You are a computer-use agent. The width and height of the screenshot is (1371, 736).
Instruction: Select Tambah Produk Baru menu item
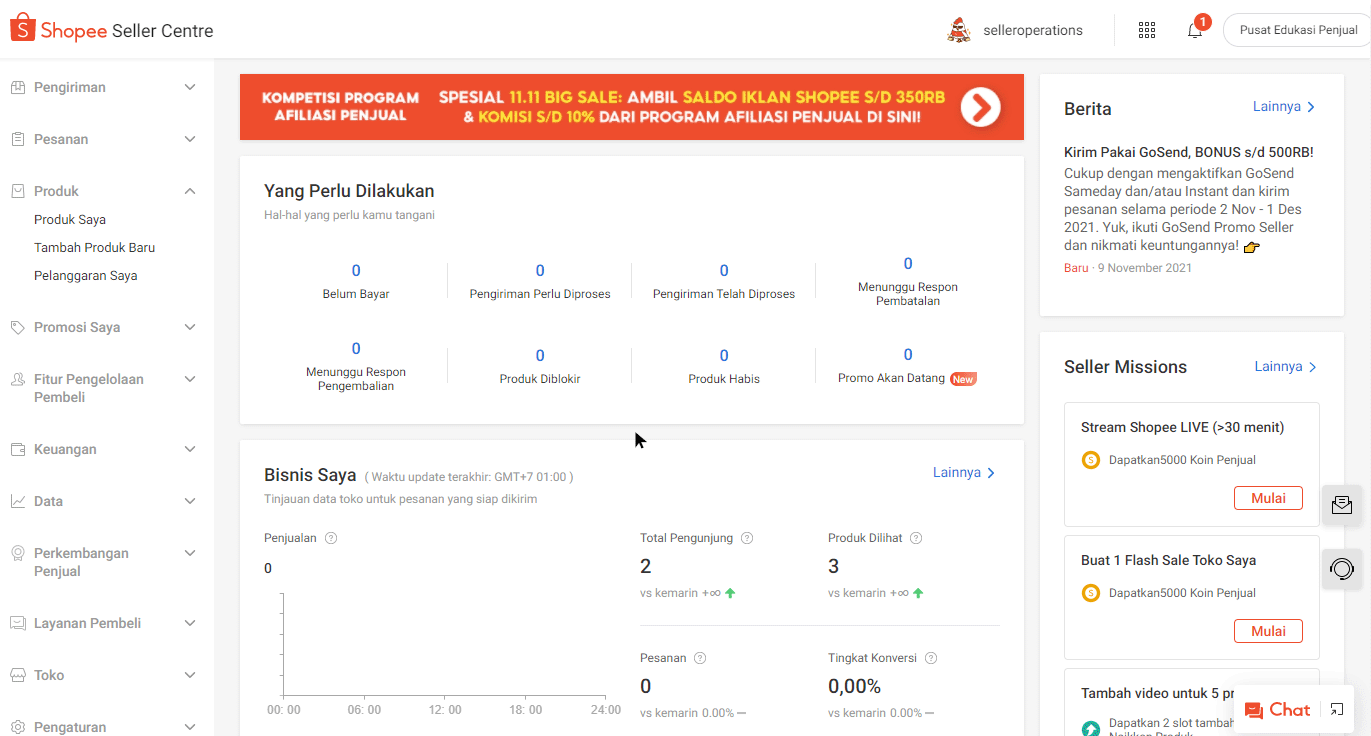pyautogui.click(x=95, y=248)
